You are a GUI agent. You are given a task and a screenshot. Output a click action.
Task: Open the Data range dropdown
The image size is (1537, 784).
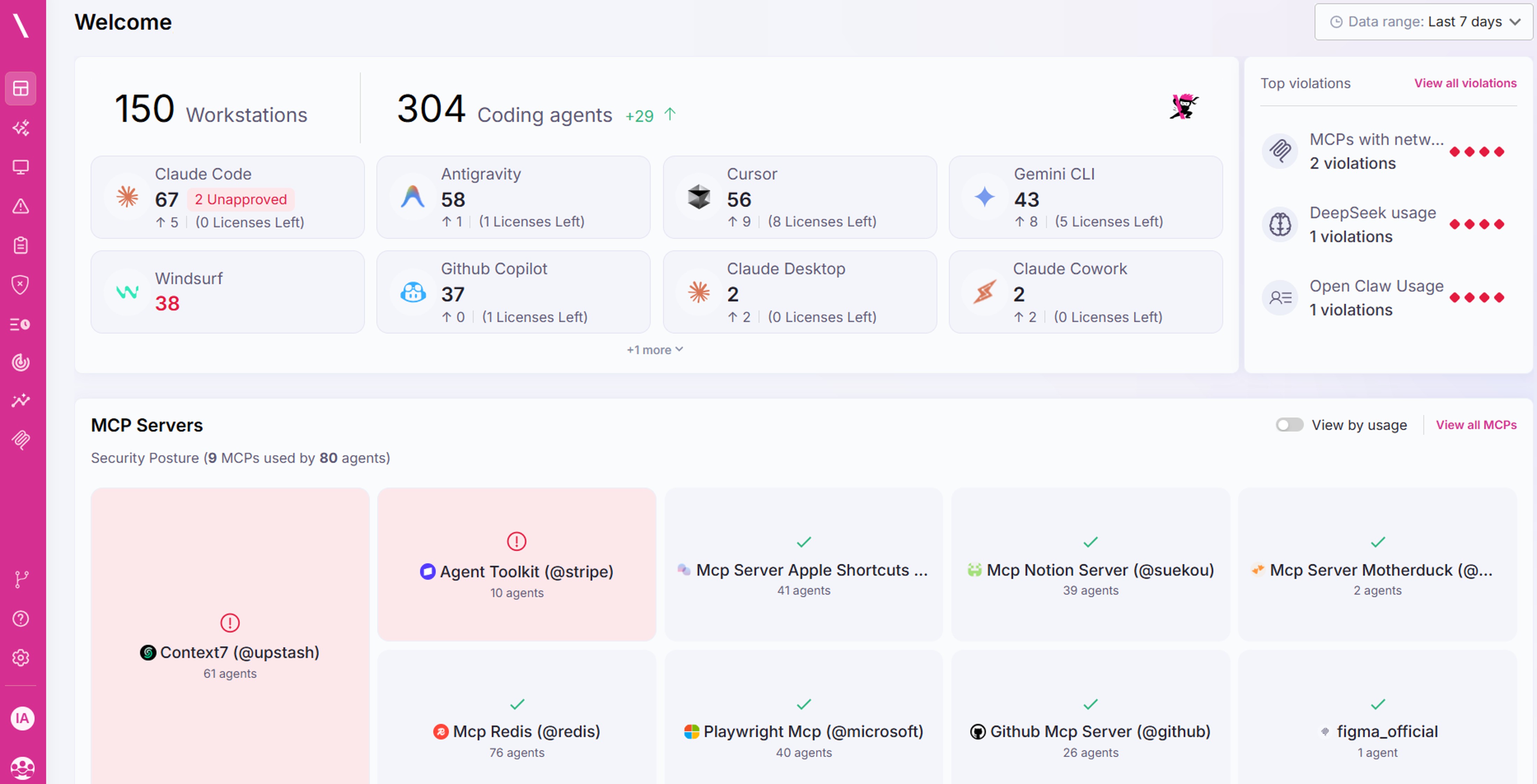click(x=1423, y=22)
